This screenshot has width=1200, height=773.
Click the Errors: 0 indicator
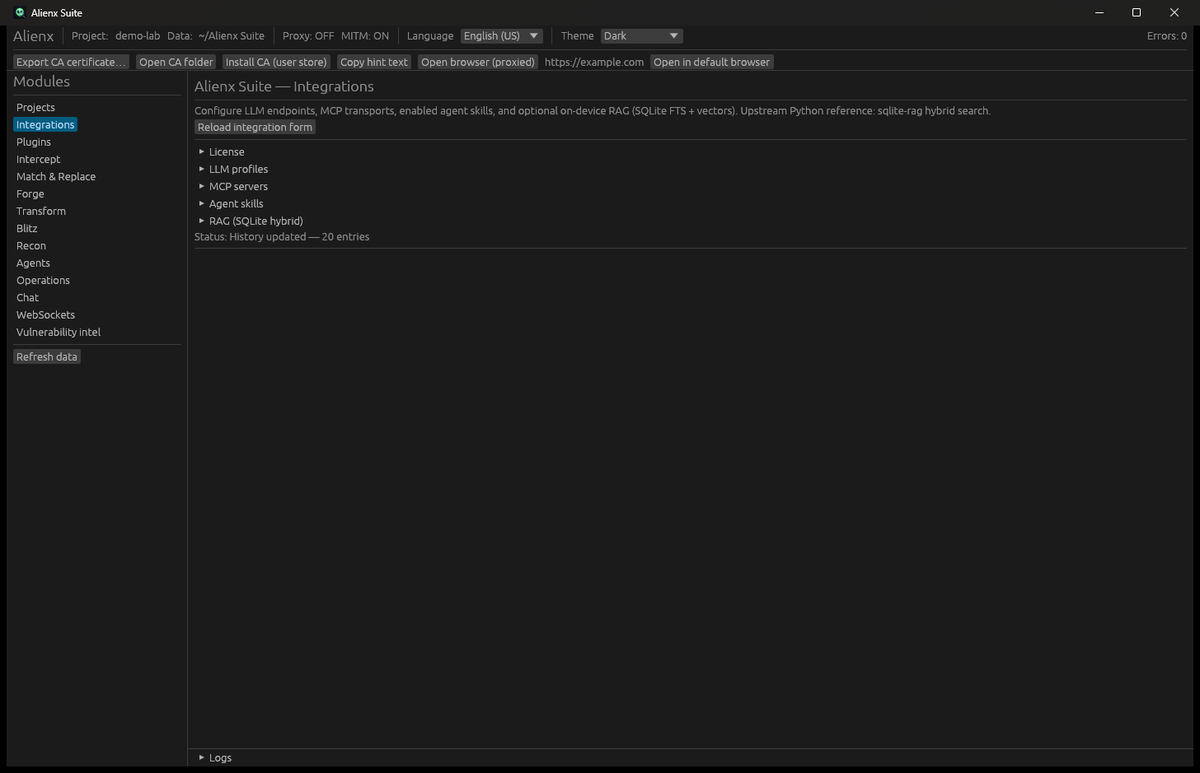tap(1167, 36)
